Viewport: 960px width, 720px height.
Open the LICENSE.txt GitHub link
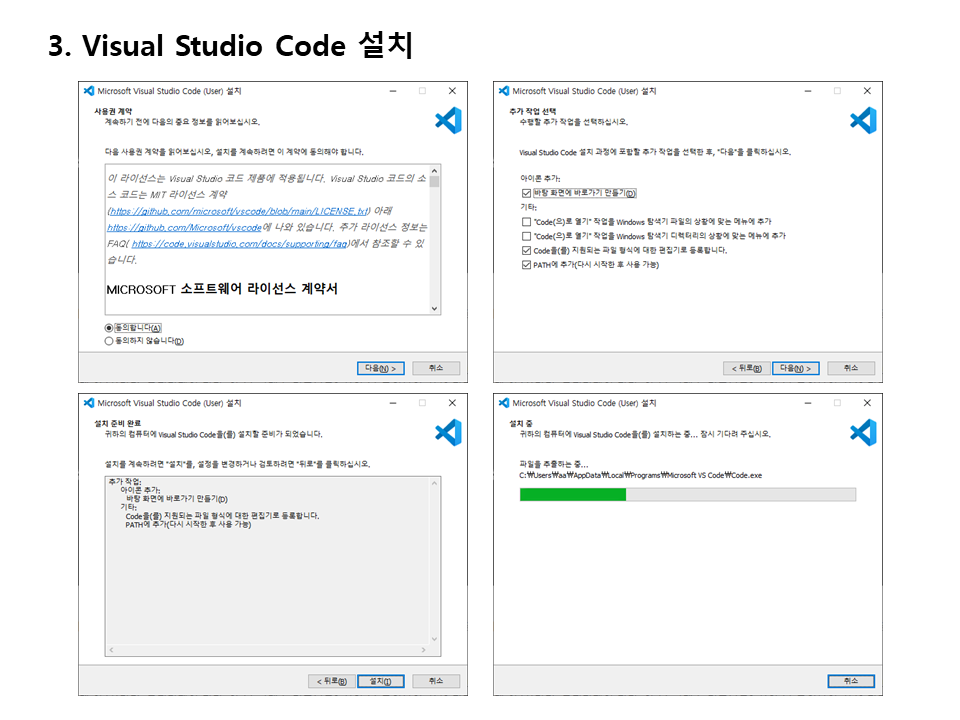(x=239, y=211)
